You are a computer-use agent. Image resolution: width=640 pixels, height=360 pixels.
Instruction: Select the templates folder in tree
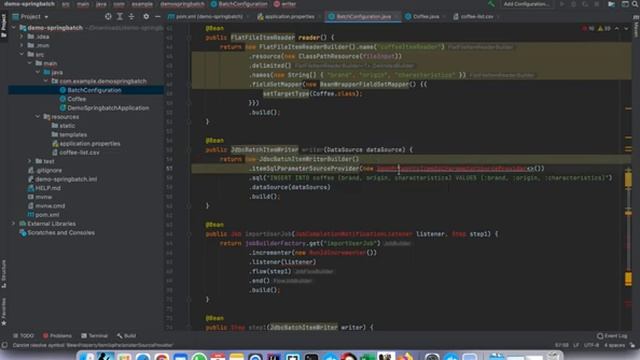point(73,135)
